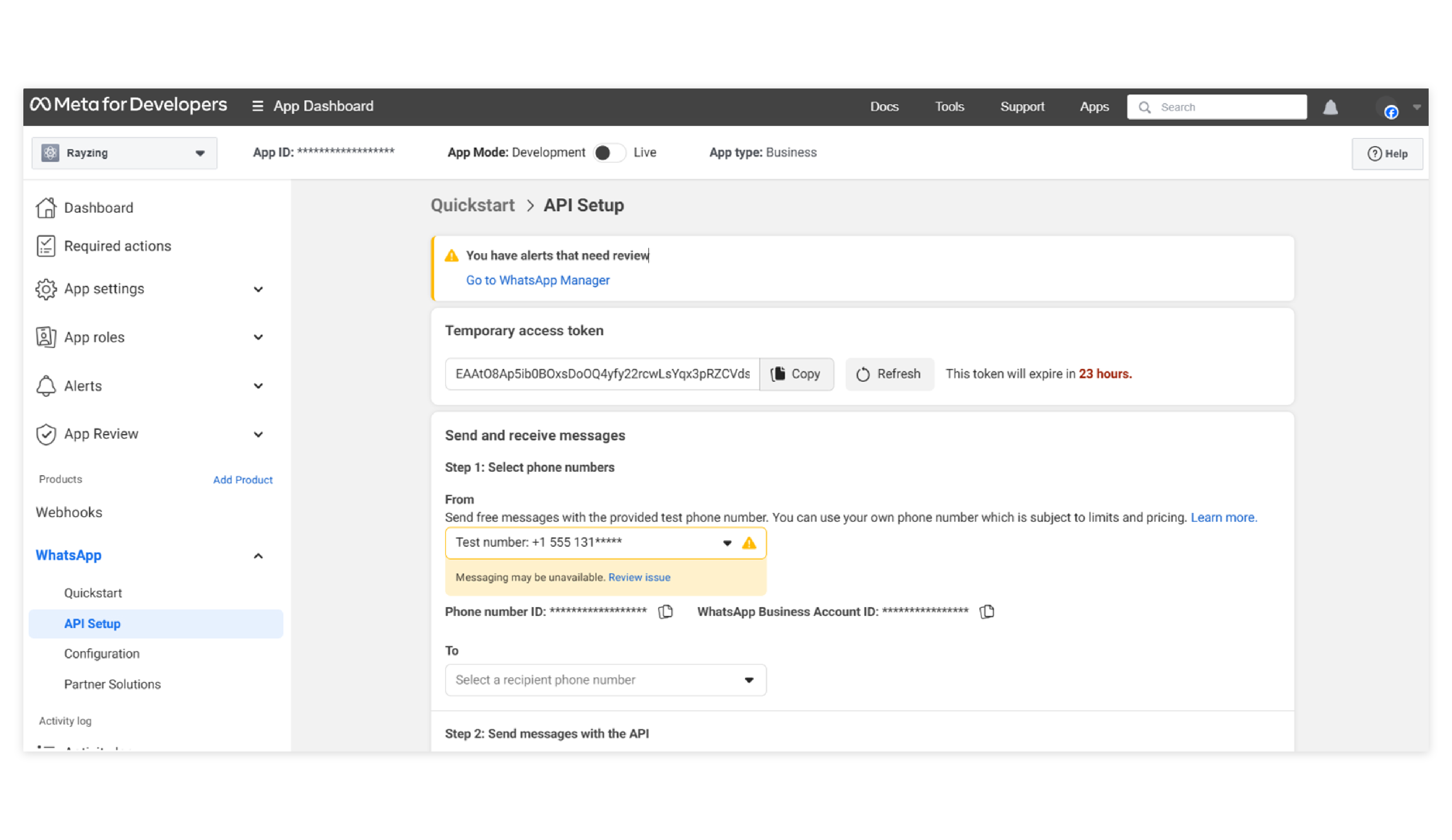Collapse the WhatsApp product section
The width and height of the screenshot is (1452, 840).
pos(258,556)
